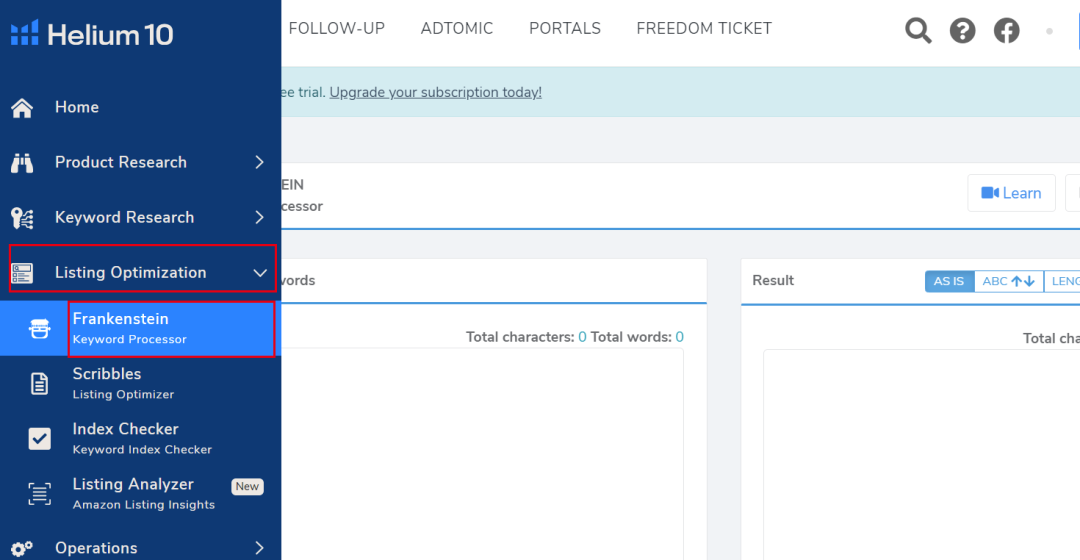Expand the Product Research chevron
1080x560 pixels.
coord(259,163)
